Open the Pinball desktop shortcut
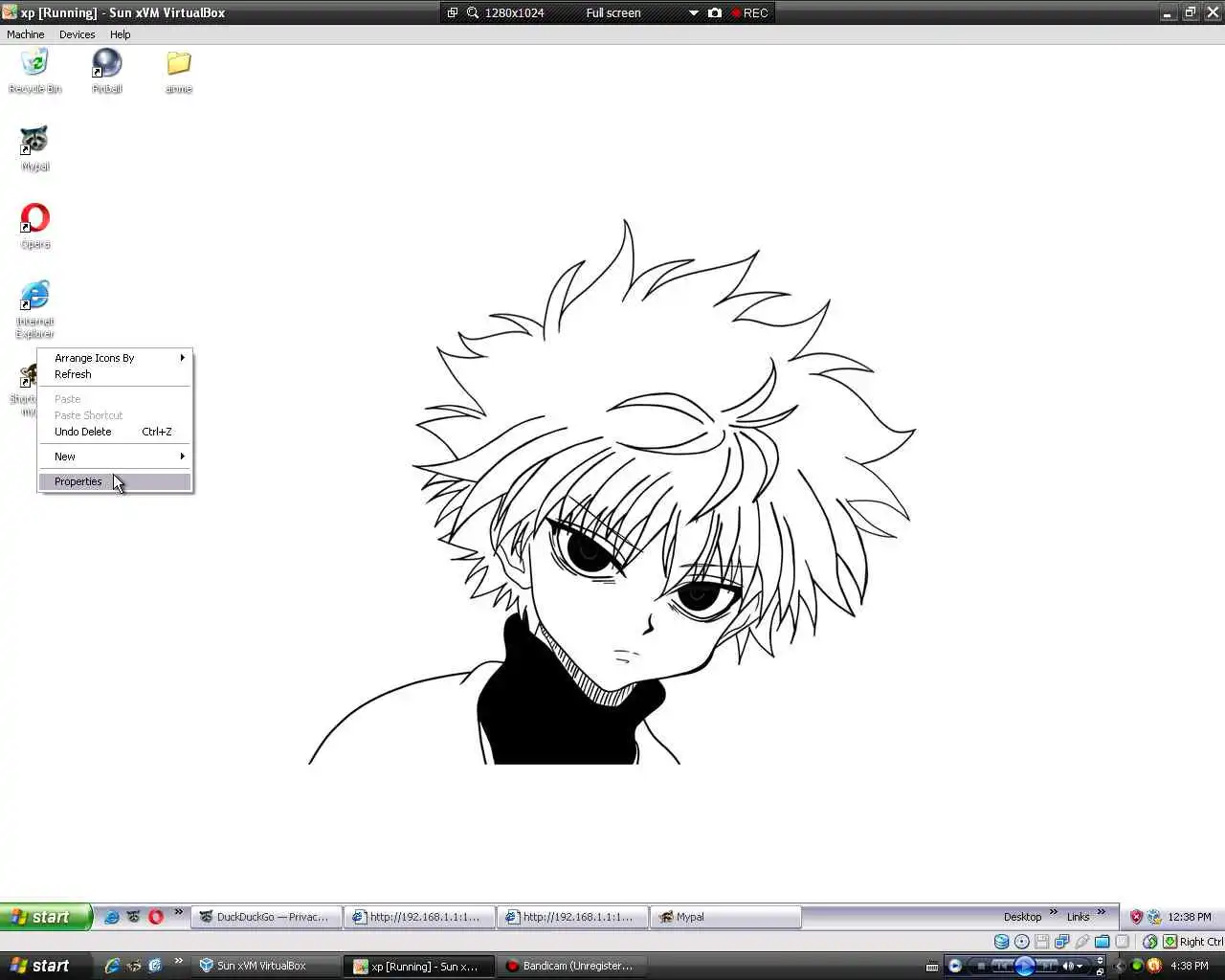Viewport: 1225px width, 980px height. click(x=106, y=72)
